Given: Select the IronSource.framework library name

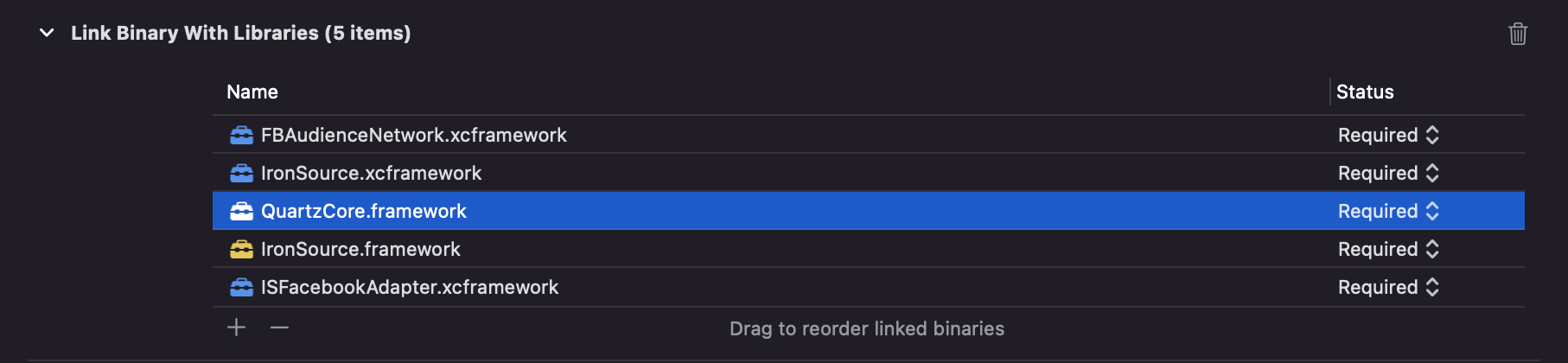Looking at the screenshot, I should pyautogui.click(x=360, y=250).
